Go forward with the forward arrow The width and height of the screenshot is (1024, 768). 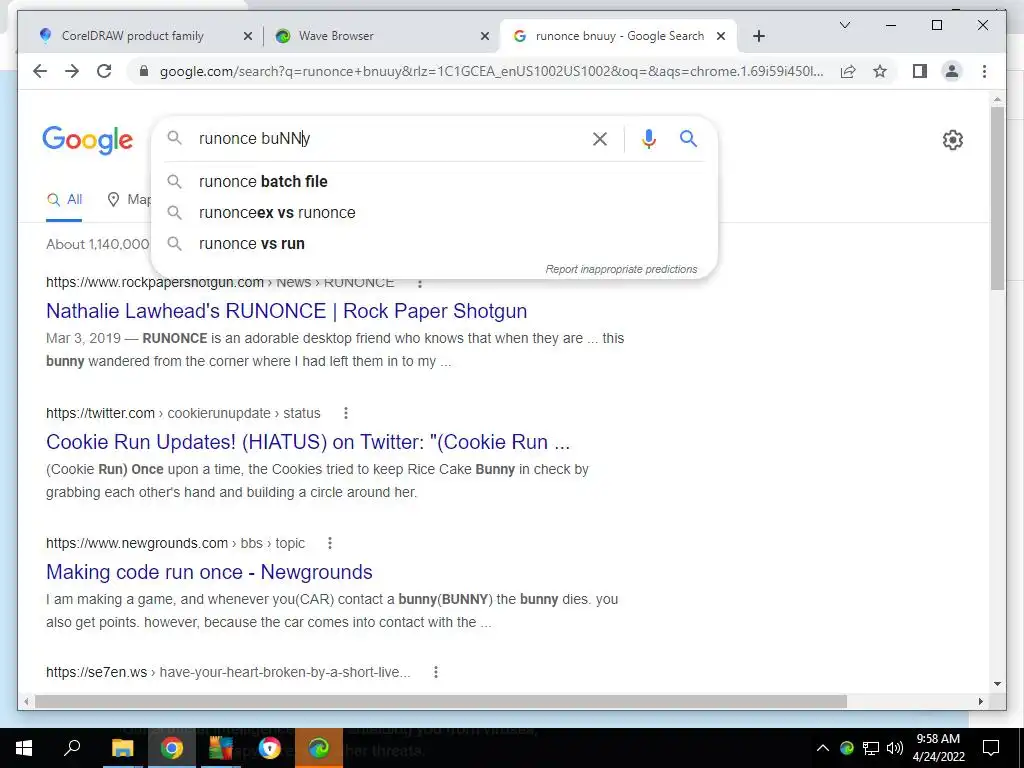click(72, 71)
